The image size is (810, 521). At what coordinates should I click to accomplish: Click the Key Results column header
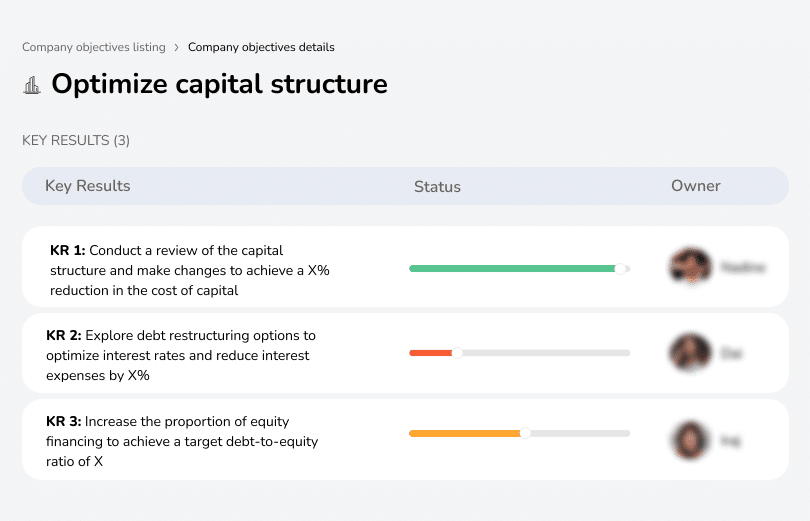88,186
